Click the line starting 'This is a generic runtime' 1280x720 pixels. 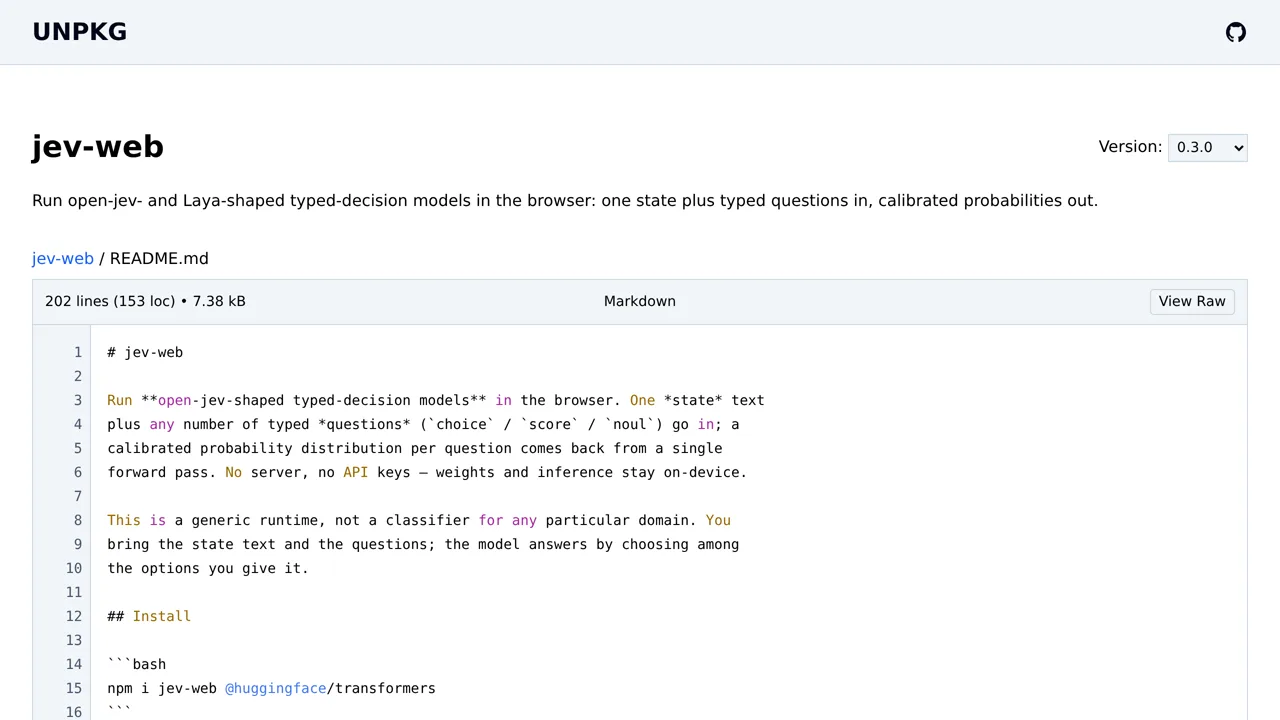pyautogui.click(x=419, y=520)
